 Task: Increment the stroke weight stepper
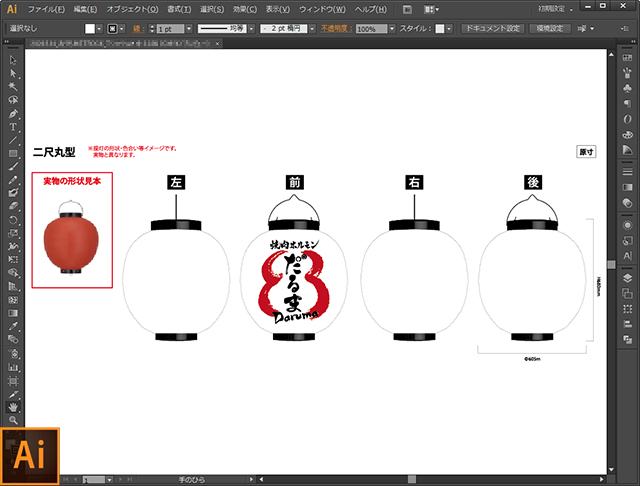(x=152, y=27)
